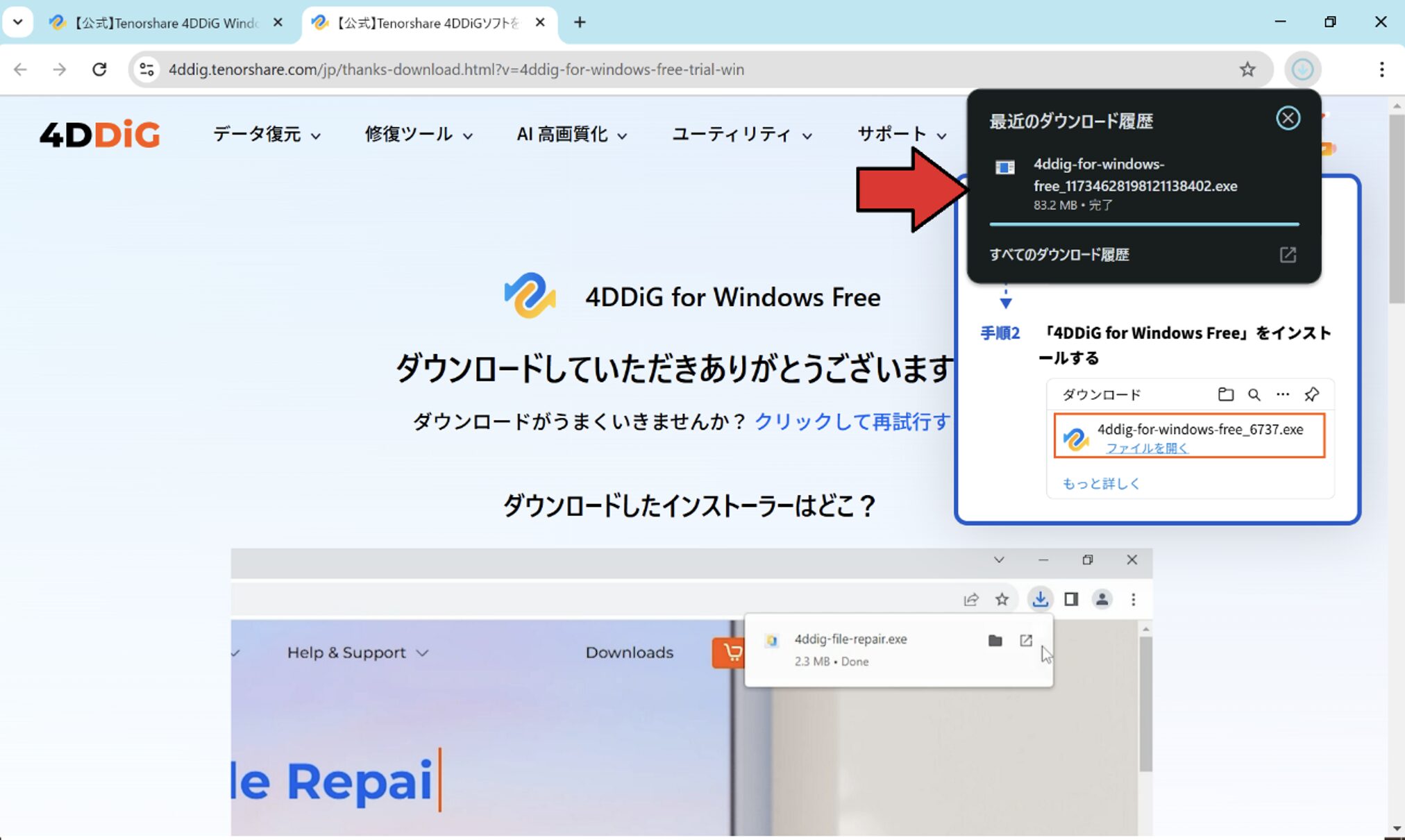
Task: Close the recent downloads popup
Action: coord(1288,118)
